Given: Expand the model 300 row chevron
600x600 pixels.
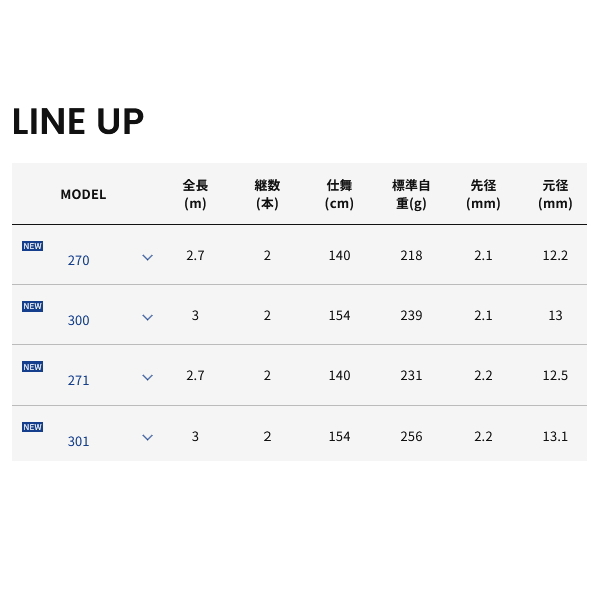Looking at the screenshot, I should (x=147, y=318).
